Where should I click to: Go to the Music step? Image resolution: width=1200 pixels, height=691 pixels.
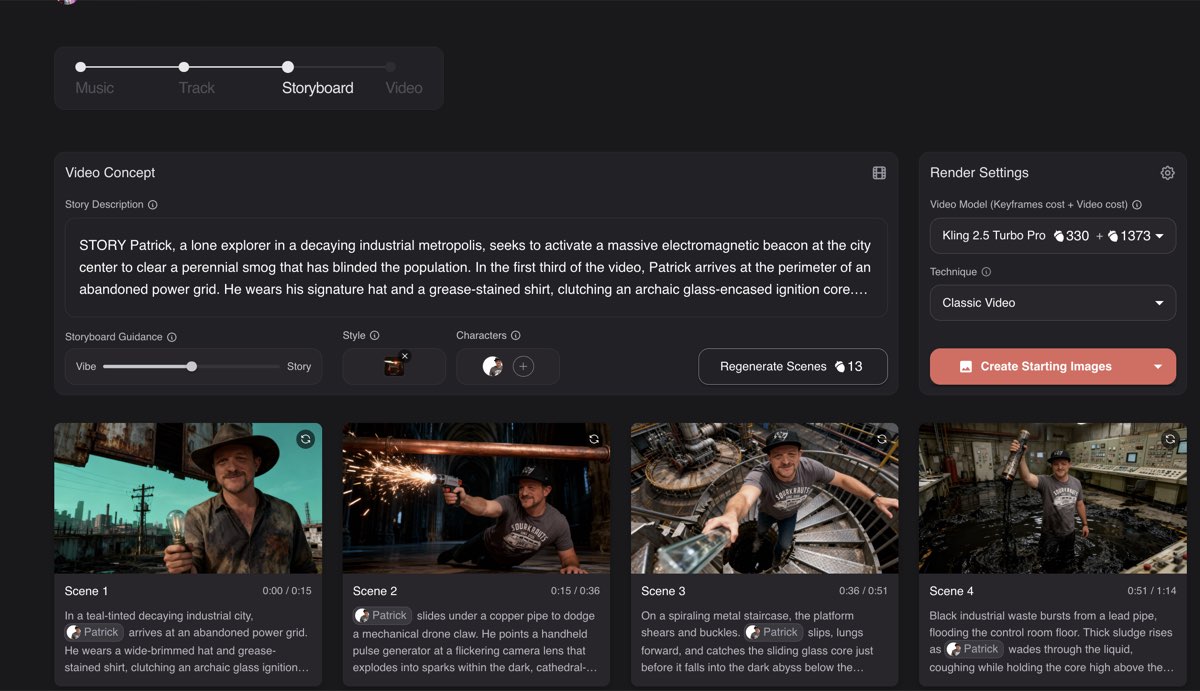tap(94, 88)
